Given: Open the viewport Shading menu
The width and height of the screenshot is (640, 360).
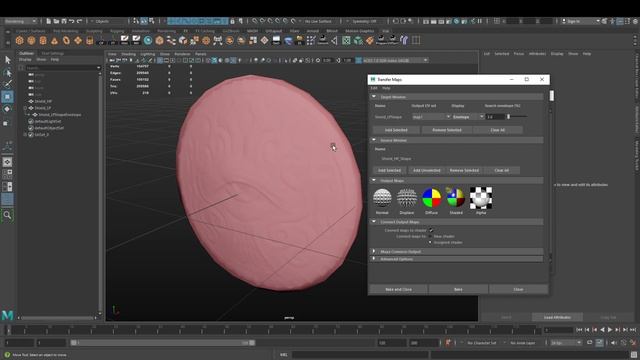Looking at the screenshot, I should [128, 54].
